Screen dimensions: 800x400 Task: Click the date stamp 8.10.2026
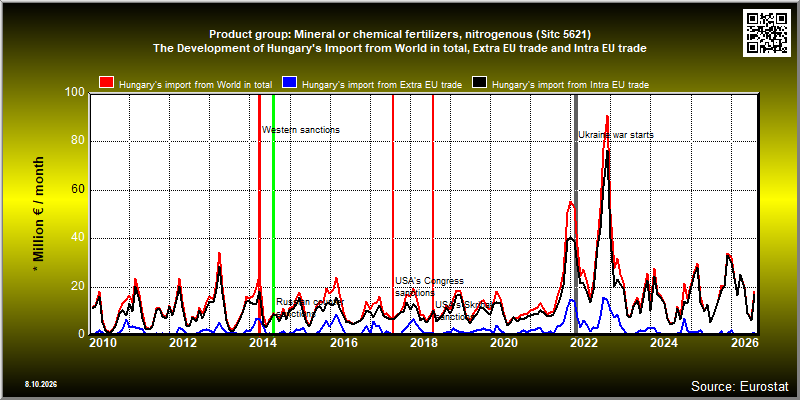[x=40, y=384]
